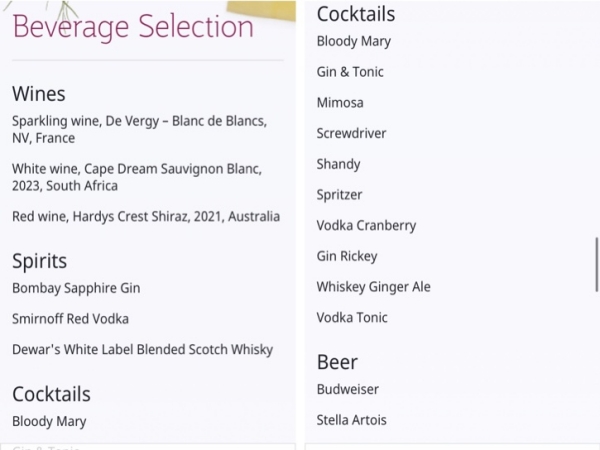Screen dimensions: 600x450
Task: Choose Bombay Sapphire Gin
Action: pos(76,288)
